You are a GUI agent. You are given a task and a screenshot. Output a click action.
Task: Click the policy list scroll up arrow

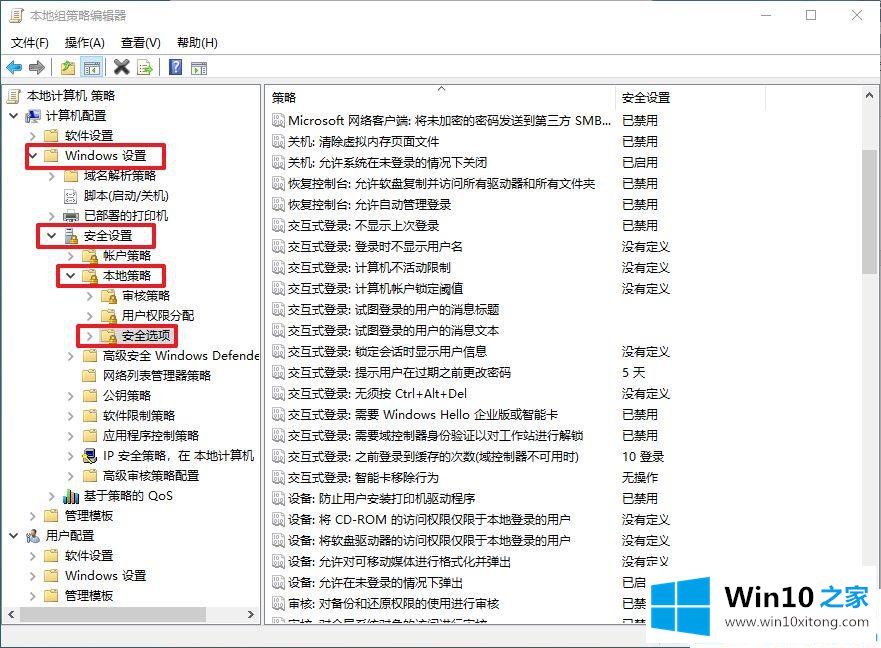click(x=869, y=96)
